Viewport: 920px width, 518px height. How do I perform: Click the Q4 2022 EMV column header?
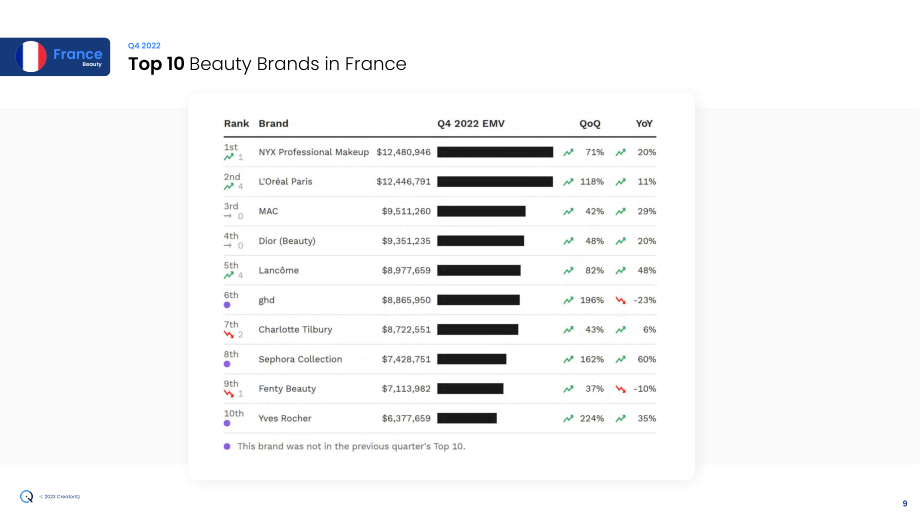471,124
